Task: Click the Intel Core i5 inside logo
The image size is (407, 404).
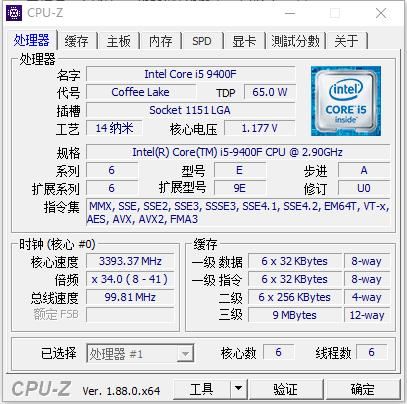Action: [x=346, y=101]
